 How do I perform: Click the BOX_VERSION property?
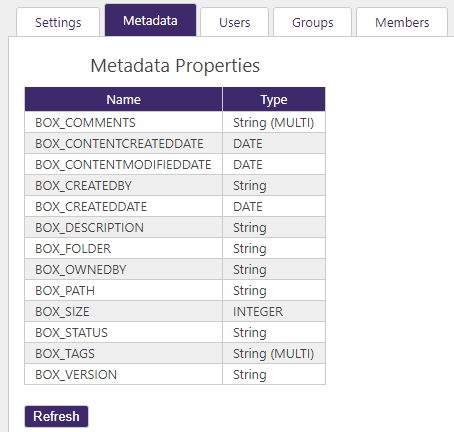[76, 375]
